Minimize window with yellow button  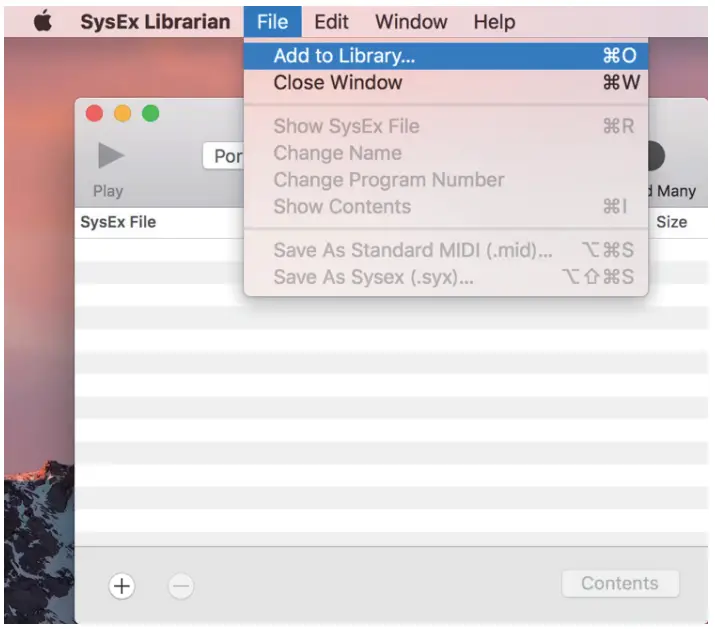click(x=122, y=113)
